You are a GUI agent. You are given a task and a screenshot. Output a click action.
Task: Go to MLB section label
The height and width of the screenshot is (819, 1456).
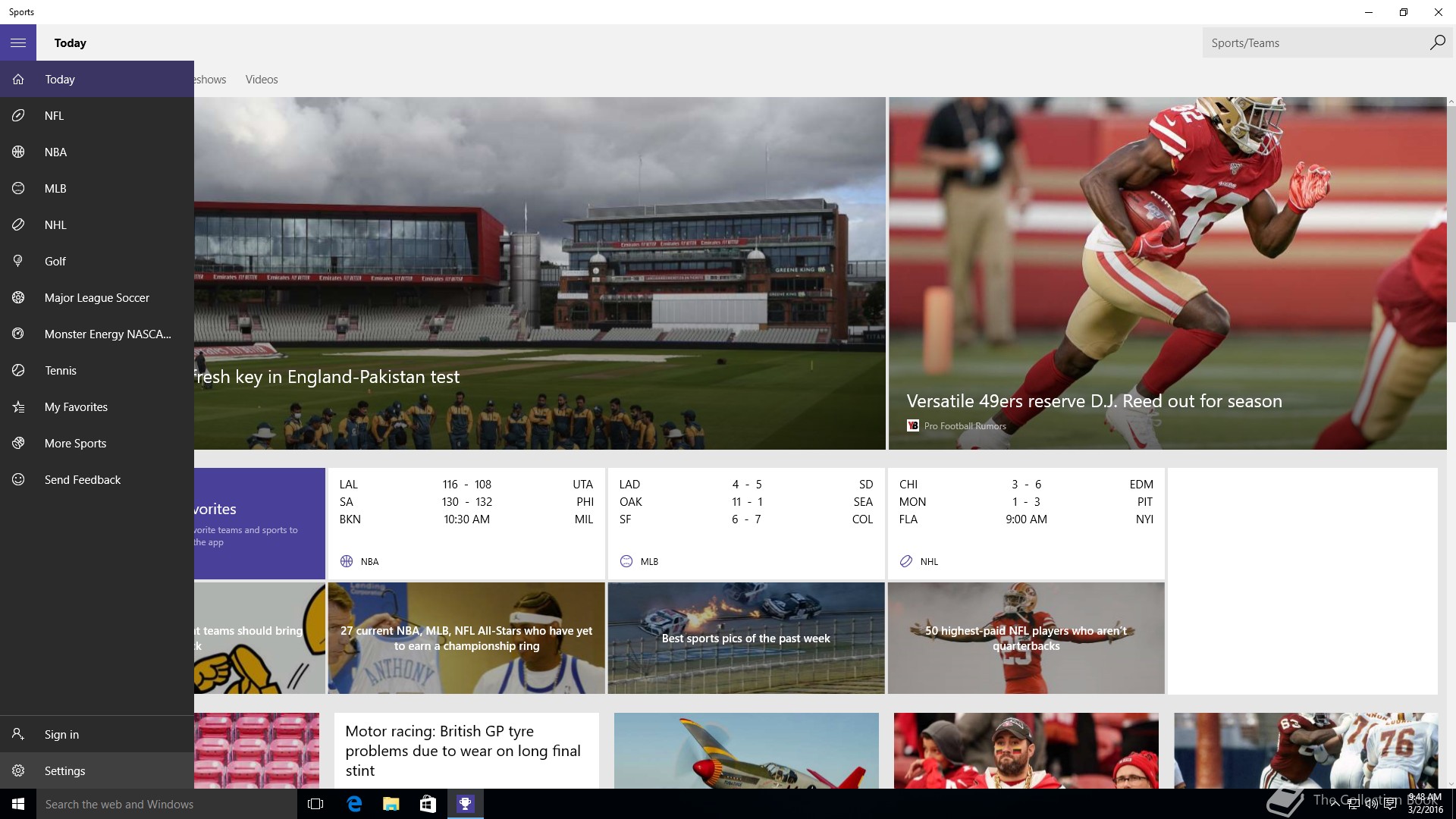pos(55,188)
